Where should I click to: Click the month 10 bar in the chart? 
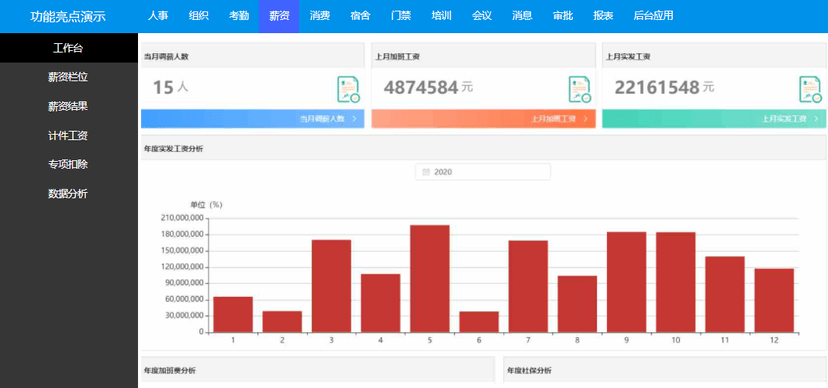point(675,282)
